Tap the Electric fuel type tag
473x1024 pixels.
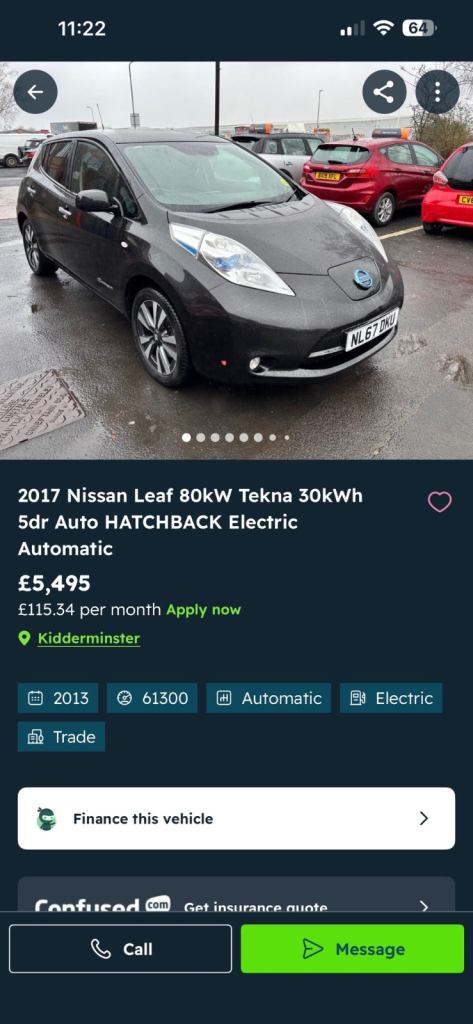tap(391, 698)
